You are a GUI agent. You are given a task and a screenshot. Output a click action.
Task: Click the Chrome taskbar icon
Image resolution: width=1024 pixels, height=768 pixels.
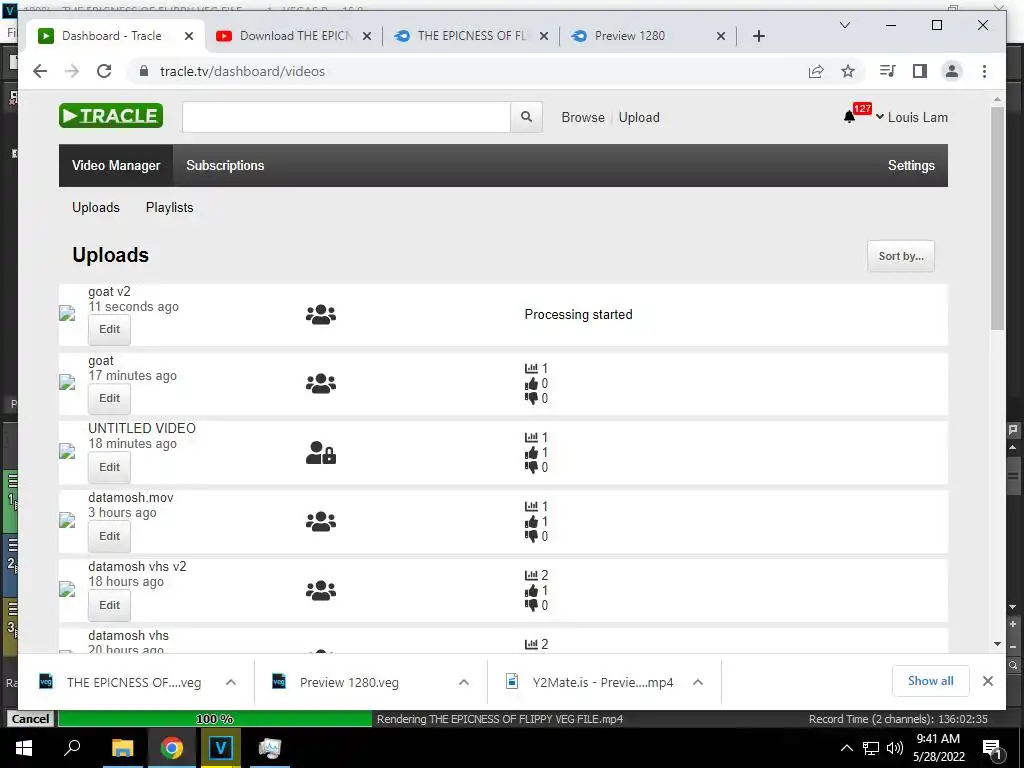[172, 748]
